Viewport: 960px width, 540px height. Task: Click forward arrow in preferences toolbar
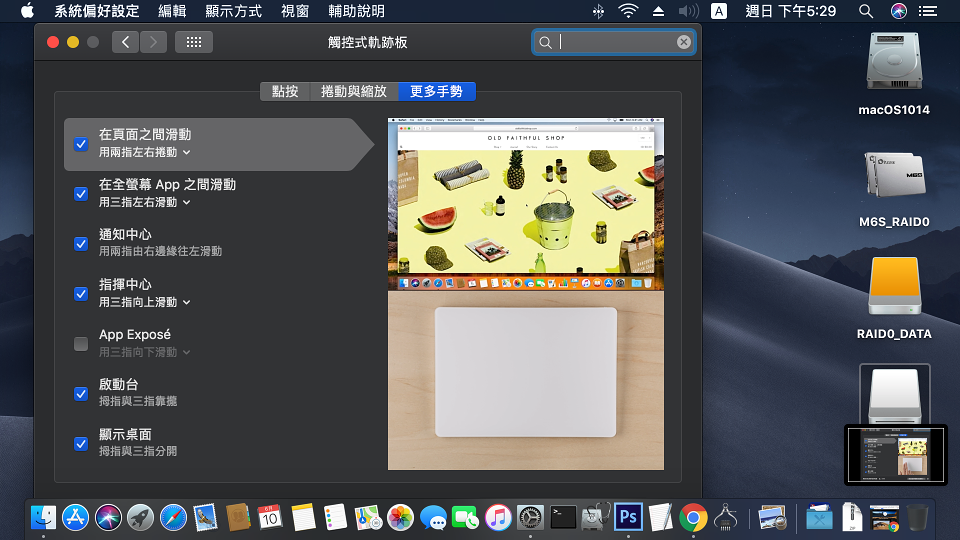pyautogui.click(x=153, y=42)
